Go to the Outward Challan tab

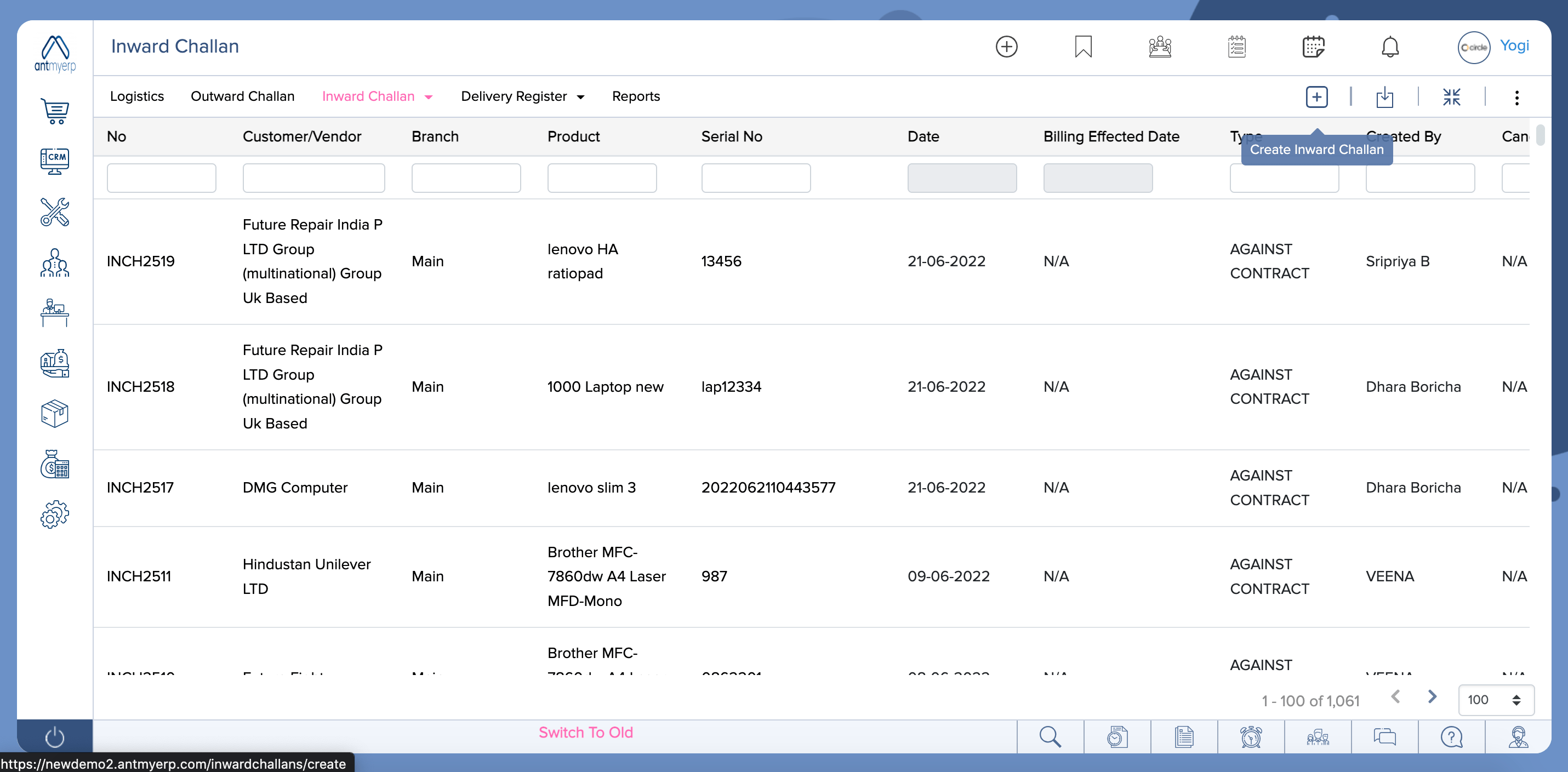242,96
